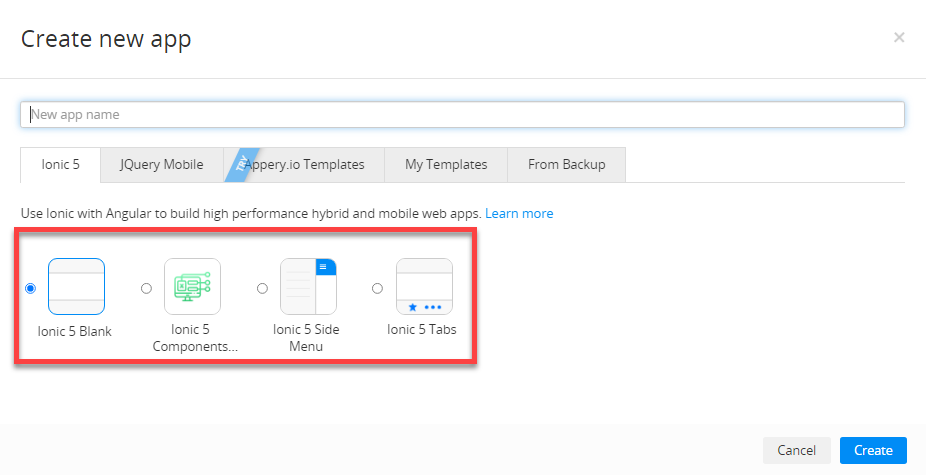Select the Ionic 5 Side Menu radio button
Image resolution: width=926 pixels, height=475 pixels.
click(262, 288)
